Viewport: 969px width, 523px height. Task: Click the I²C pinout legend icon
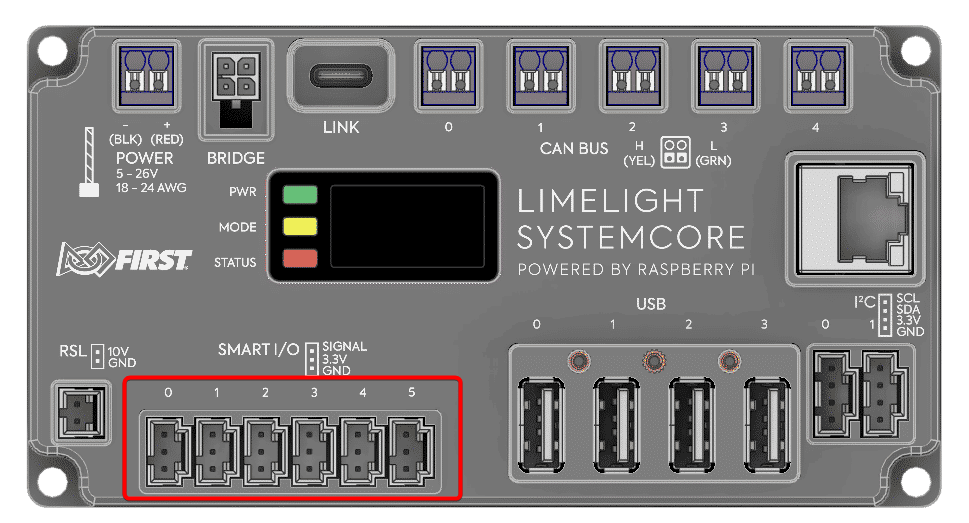(x=885, y=315)
